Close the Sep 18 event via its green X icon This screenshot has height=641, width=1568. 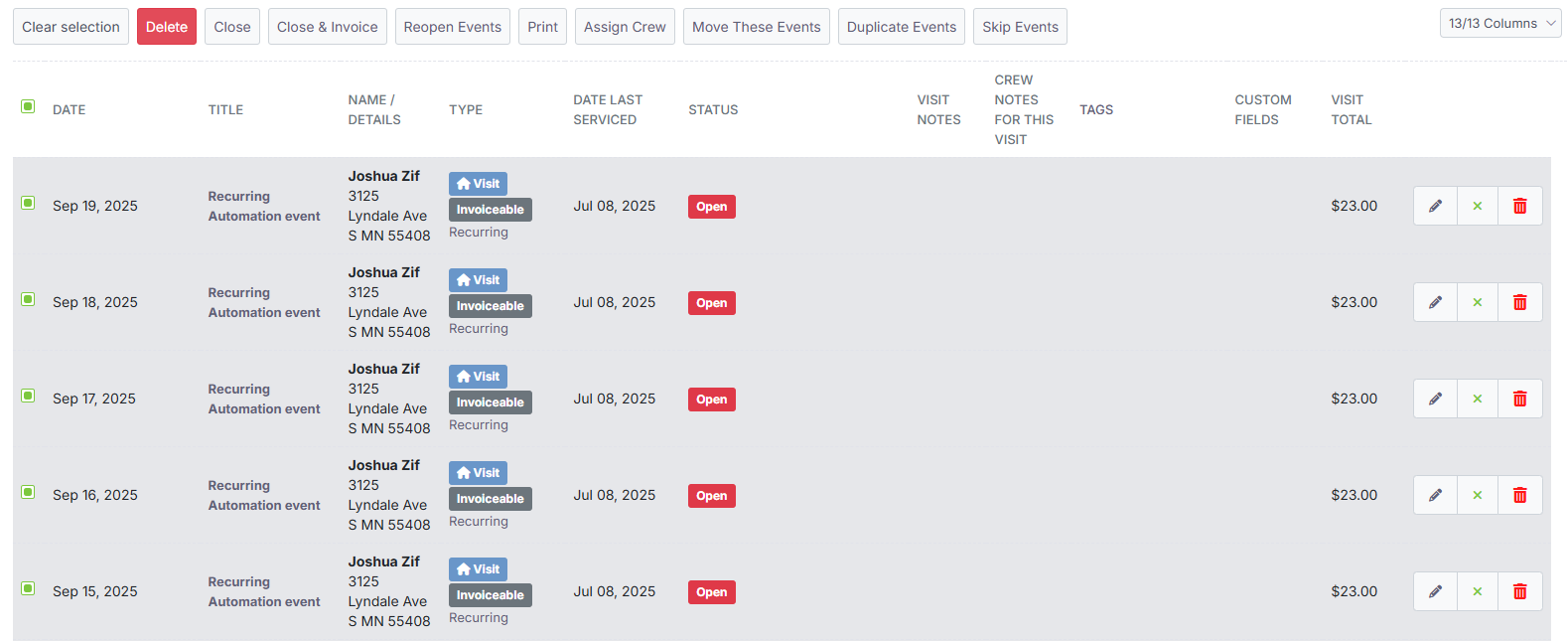click(x=1477, y=302)
